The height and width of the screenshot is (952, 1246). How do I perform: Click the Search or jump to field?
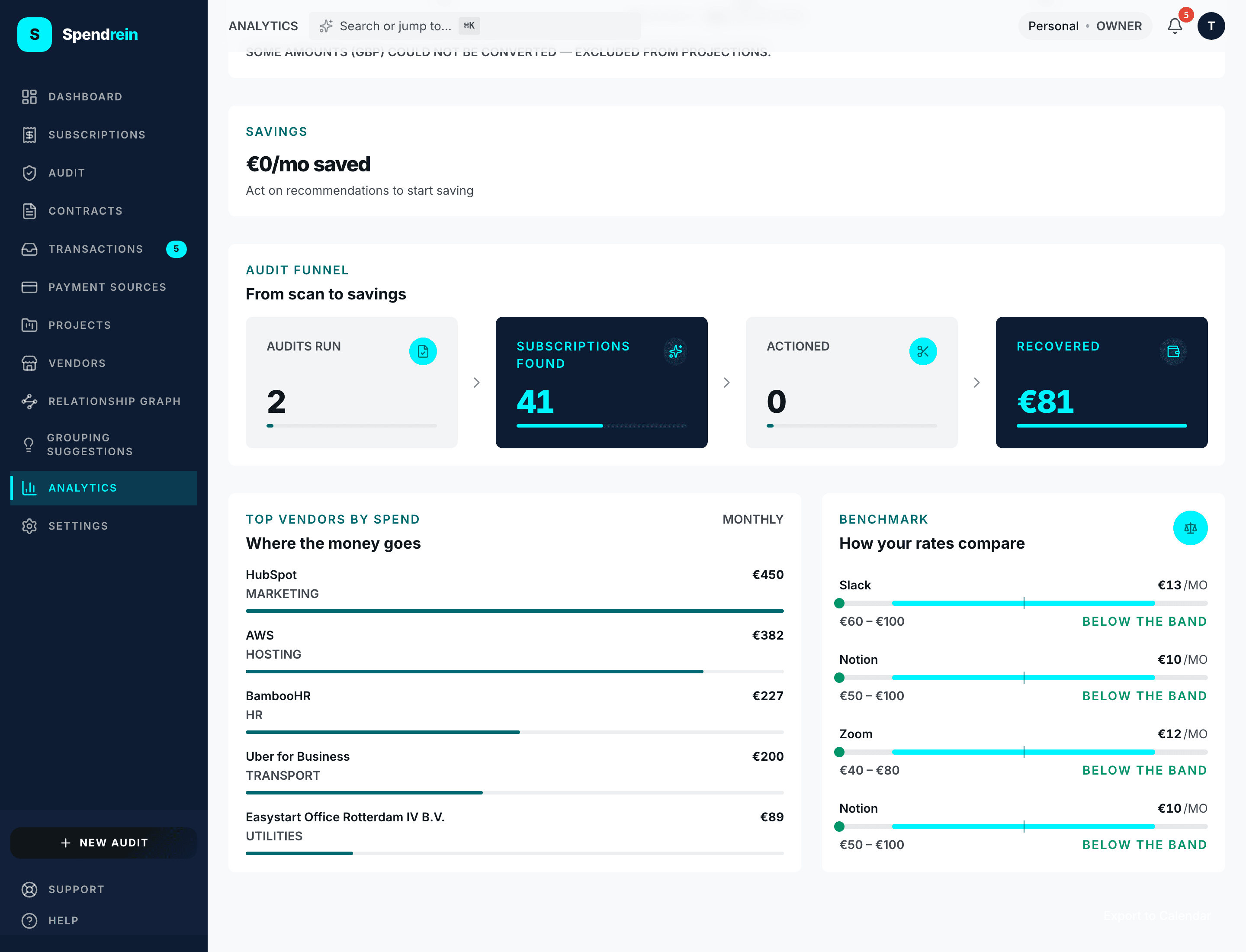point(475,26)
